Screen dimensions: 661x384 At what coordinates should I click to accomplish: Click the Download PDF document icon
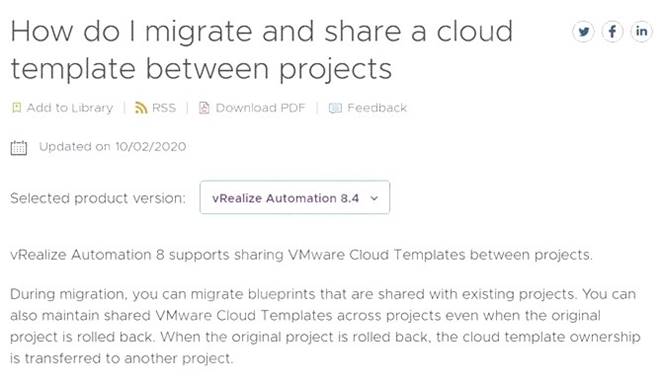[204, 108]
